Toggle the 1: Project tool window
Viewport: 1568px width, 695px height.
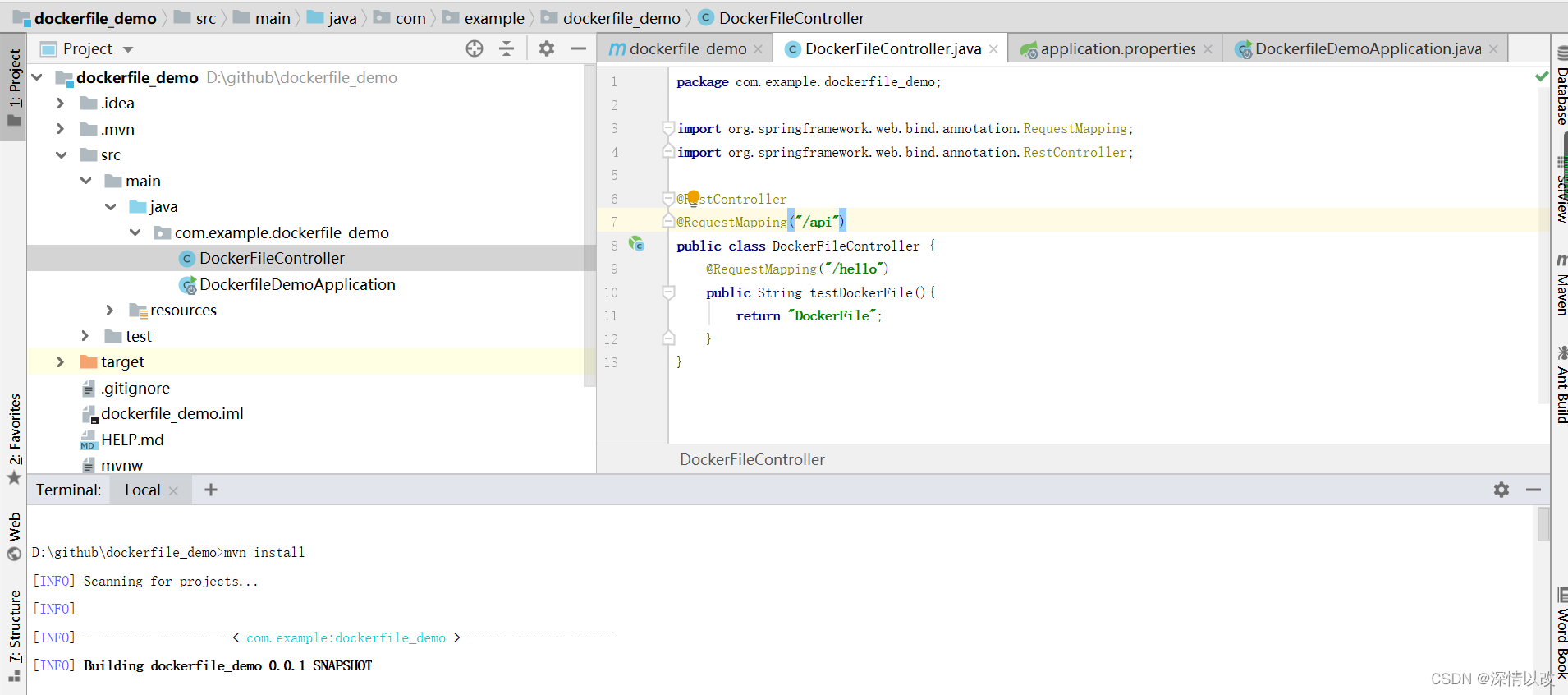pos(14,87)
